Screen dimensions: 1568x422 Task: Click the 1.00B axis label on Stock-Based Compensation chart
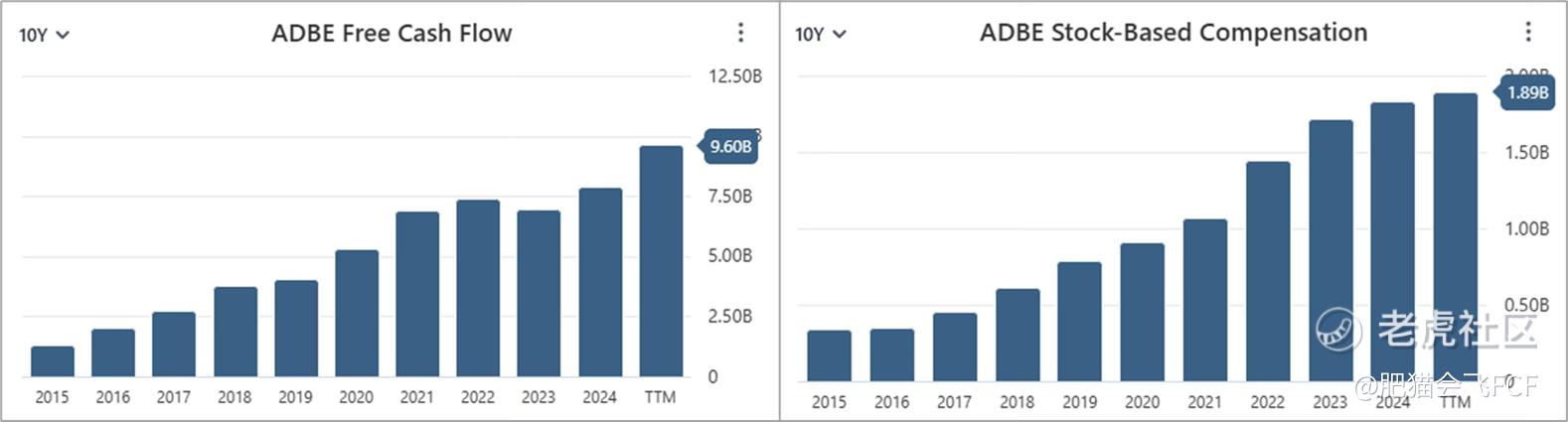point(1527,229)
